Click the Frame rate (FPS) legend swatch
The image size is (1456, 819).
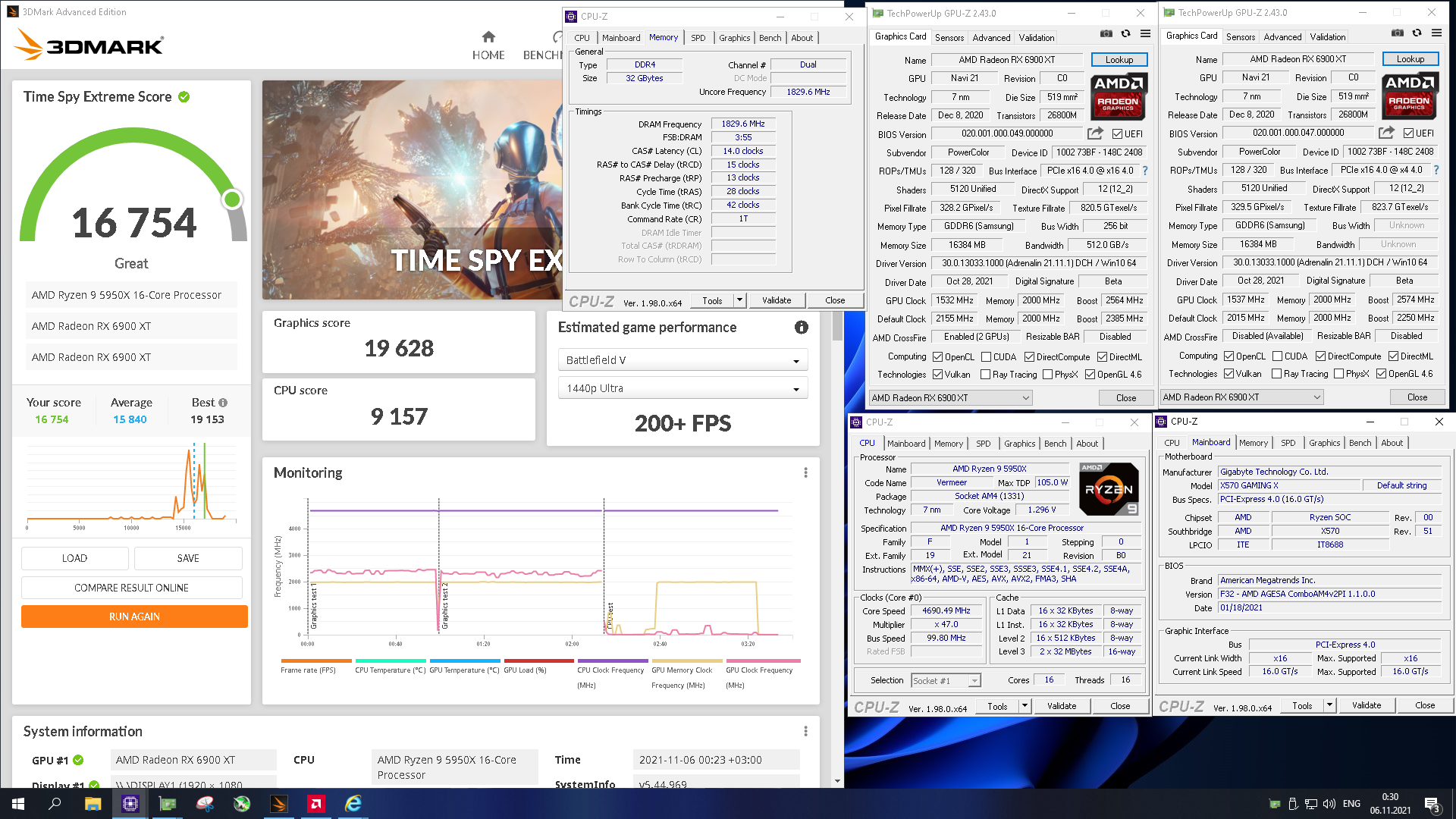(316, 661)
